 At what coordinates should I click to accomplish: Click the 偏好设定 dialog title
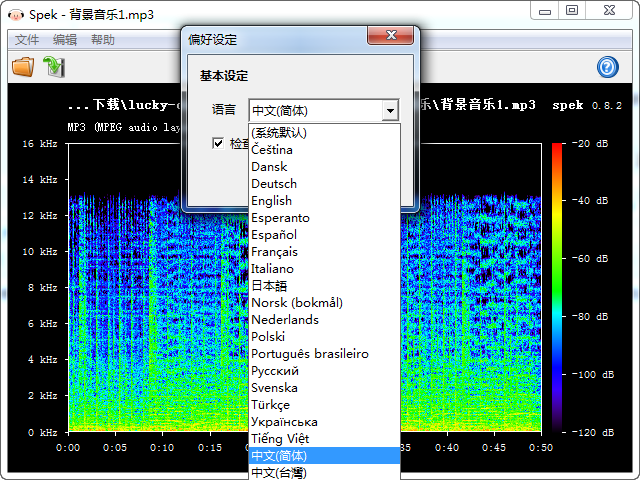[x=212, y=40]
